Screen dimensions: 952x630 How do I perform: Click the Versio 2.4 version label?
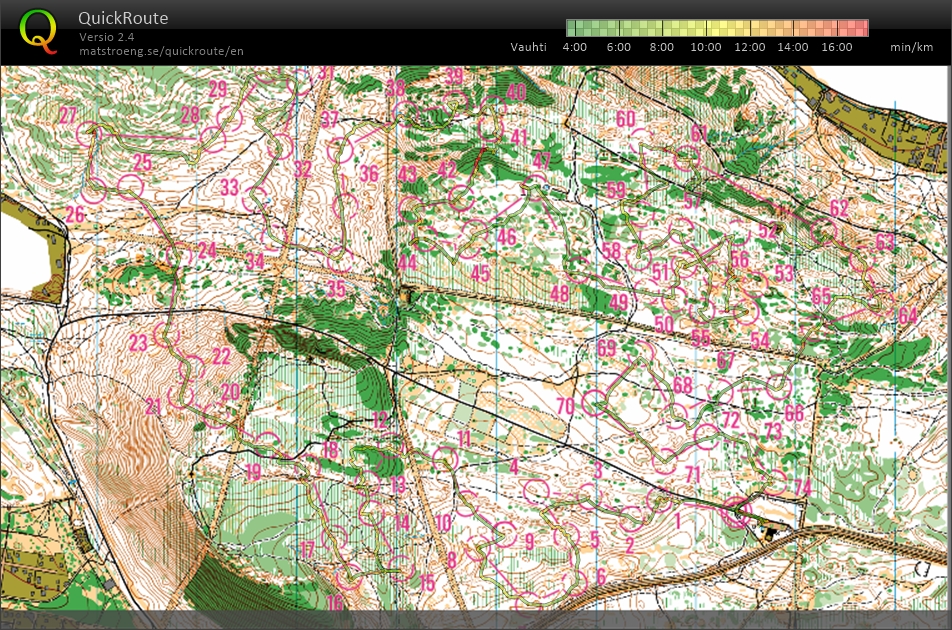[x=107, y=37]
